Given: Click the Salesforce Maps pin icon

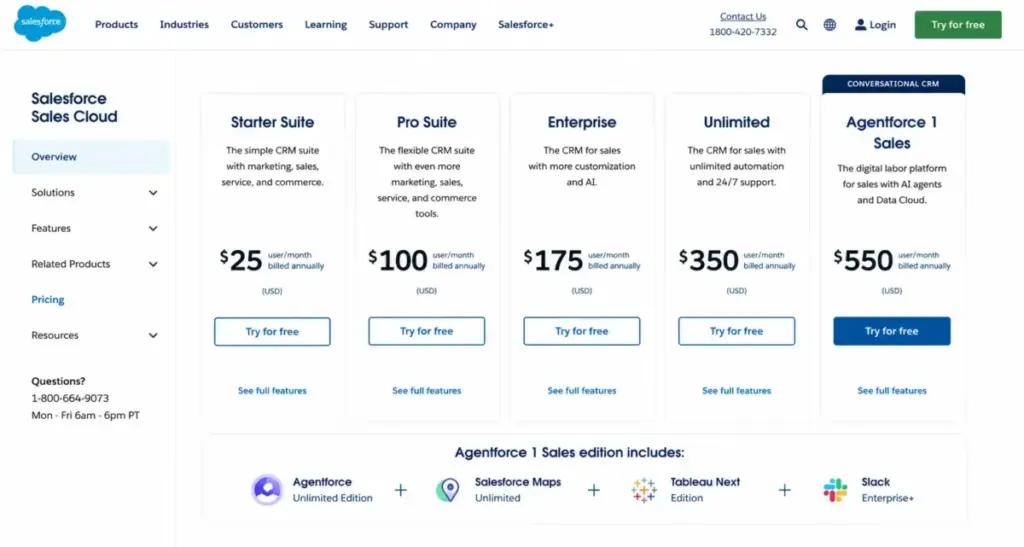Looking at the screenshot, I should point(448,490).
